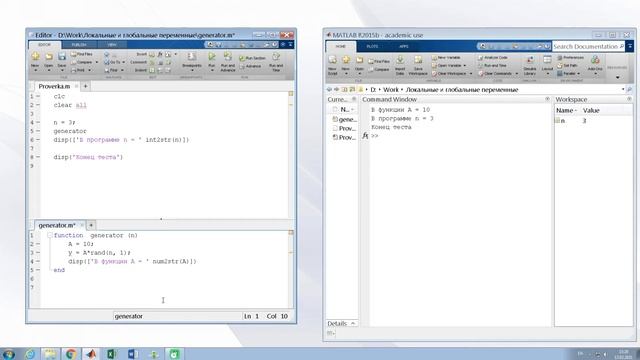Click the Save Workspace icon
Viewport: 640px width, 360px height.
coord(418,60)
